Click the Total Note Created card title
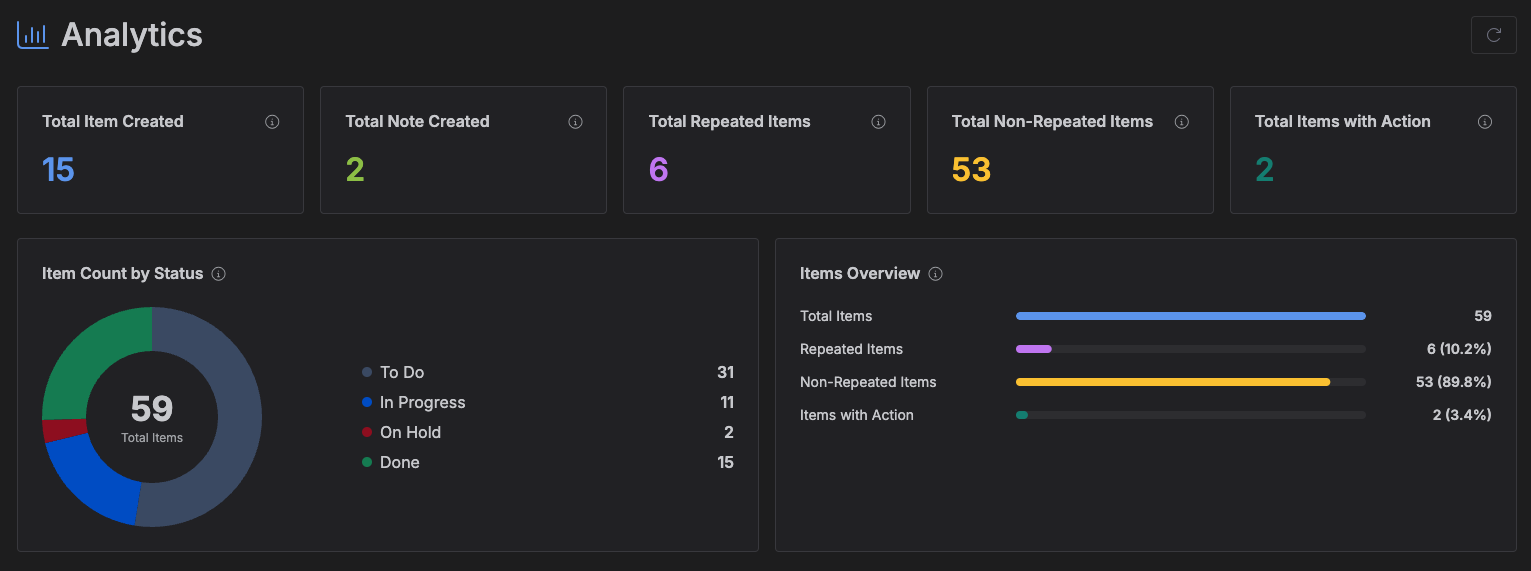 (417, 122)
